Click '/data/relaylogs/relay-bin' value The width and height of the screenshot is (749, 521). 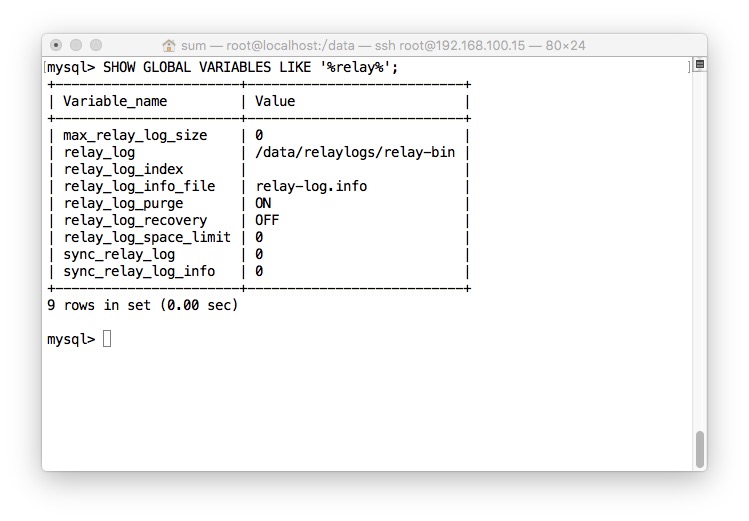click(355, 152)
